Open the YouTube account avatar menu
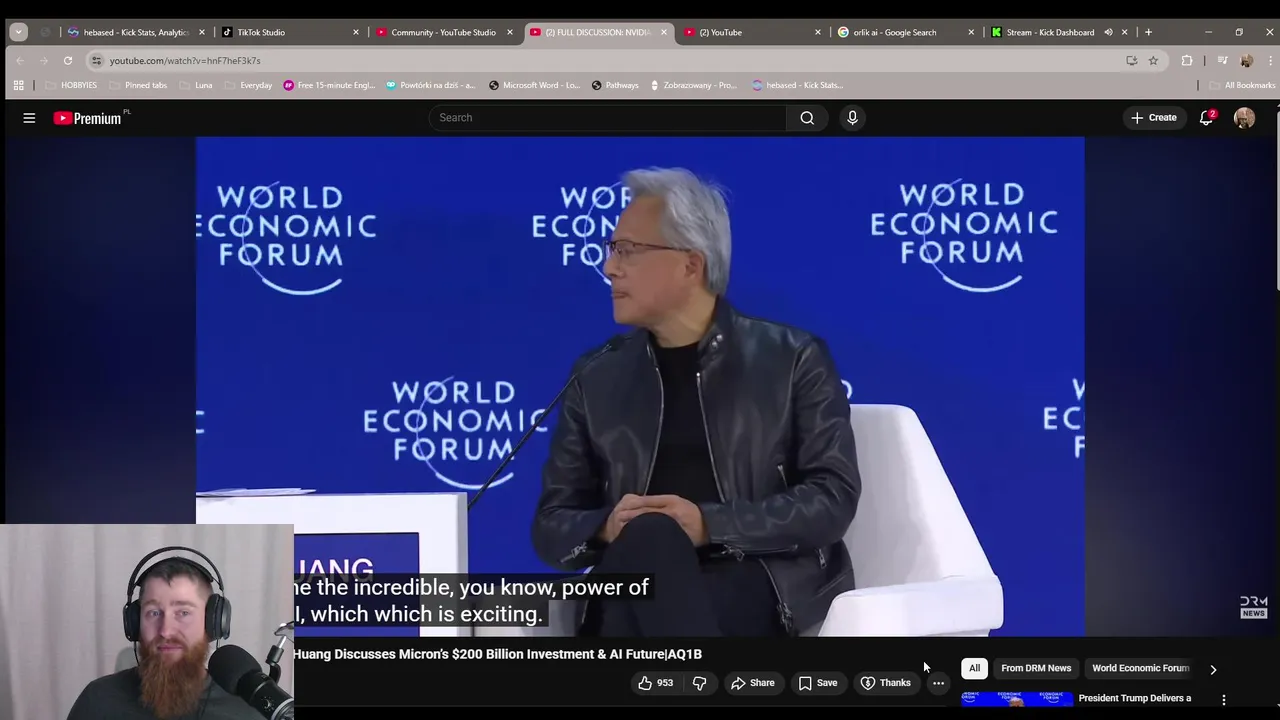The image size is (1280, 720). pyautogui.click(x=1244, y=118)
